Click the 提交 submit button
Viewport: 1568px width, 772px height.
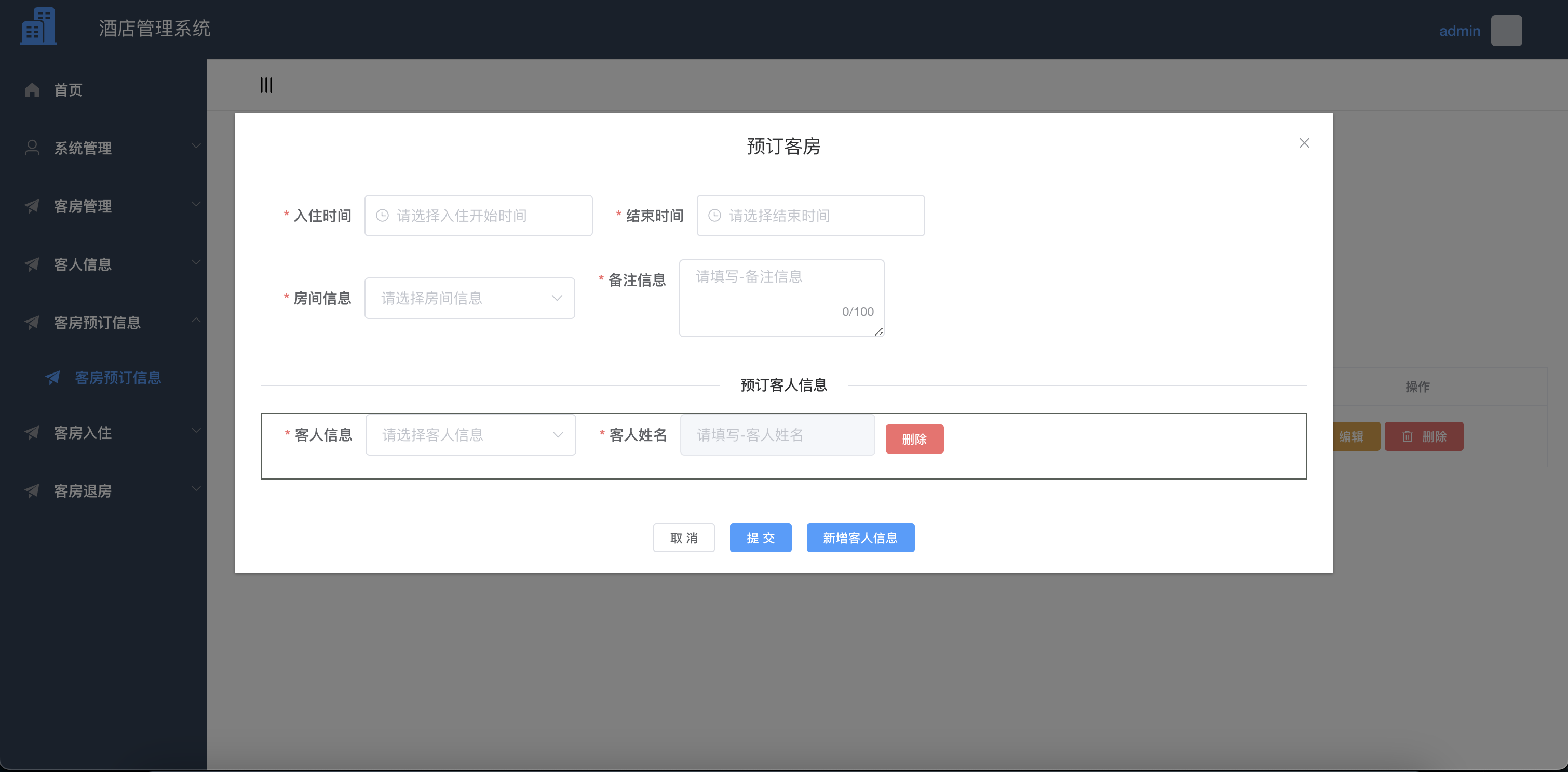760,538
